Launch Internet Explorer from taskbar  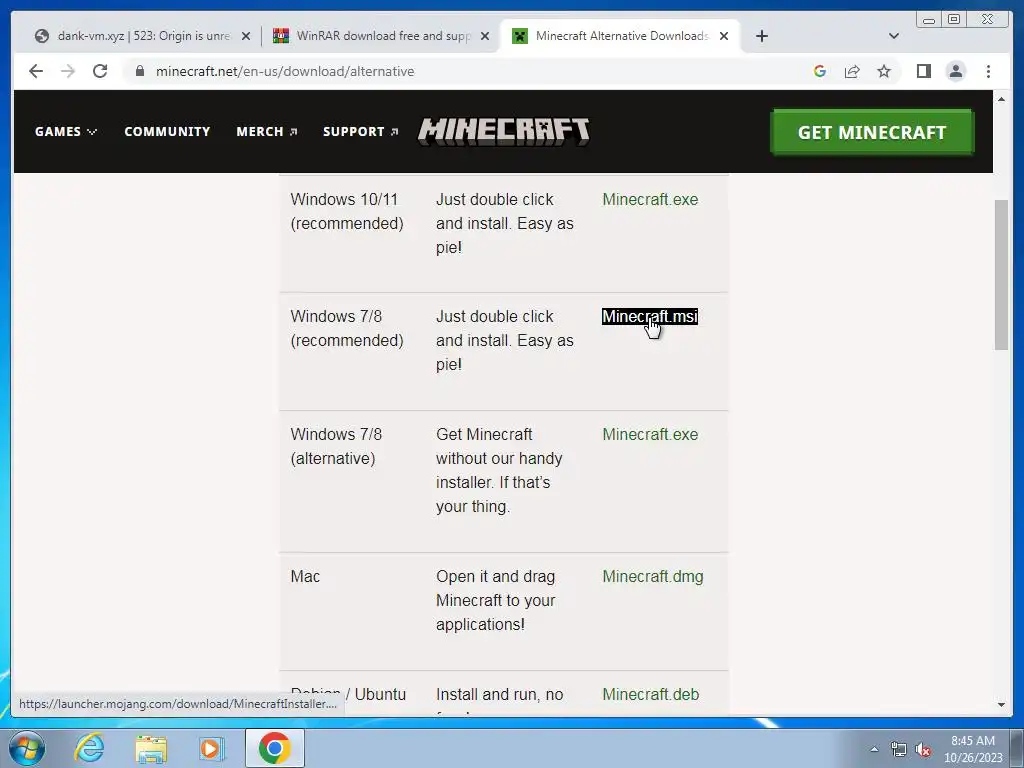(x=89, y=748)
